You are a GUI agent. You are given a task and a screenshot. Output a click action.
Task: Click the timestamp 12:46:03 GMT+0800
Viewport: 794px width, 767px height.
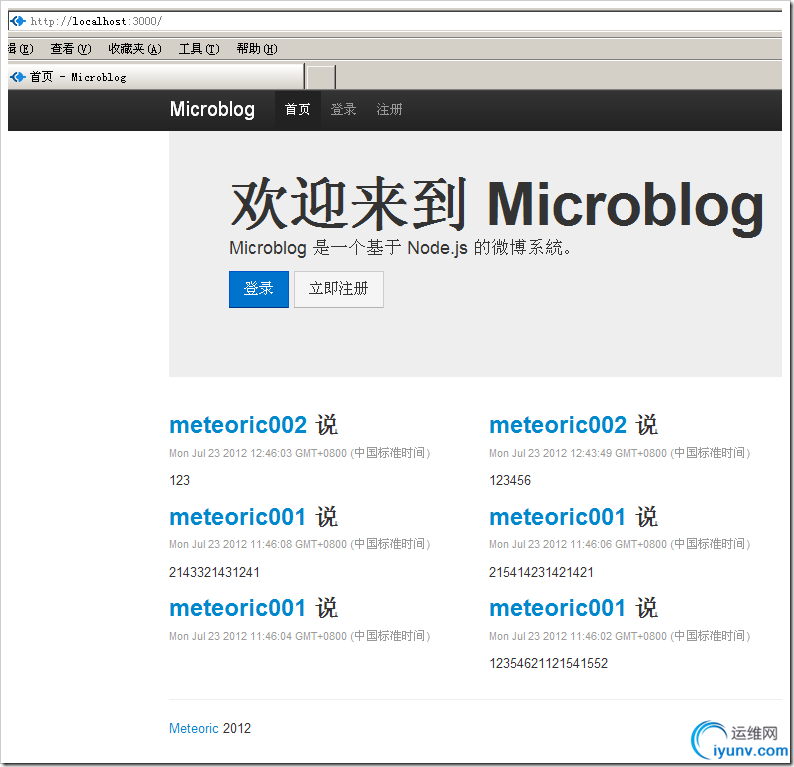click(x=300, y=453)
